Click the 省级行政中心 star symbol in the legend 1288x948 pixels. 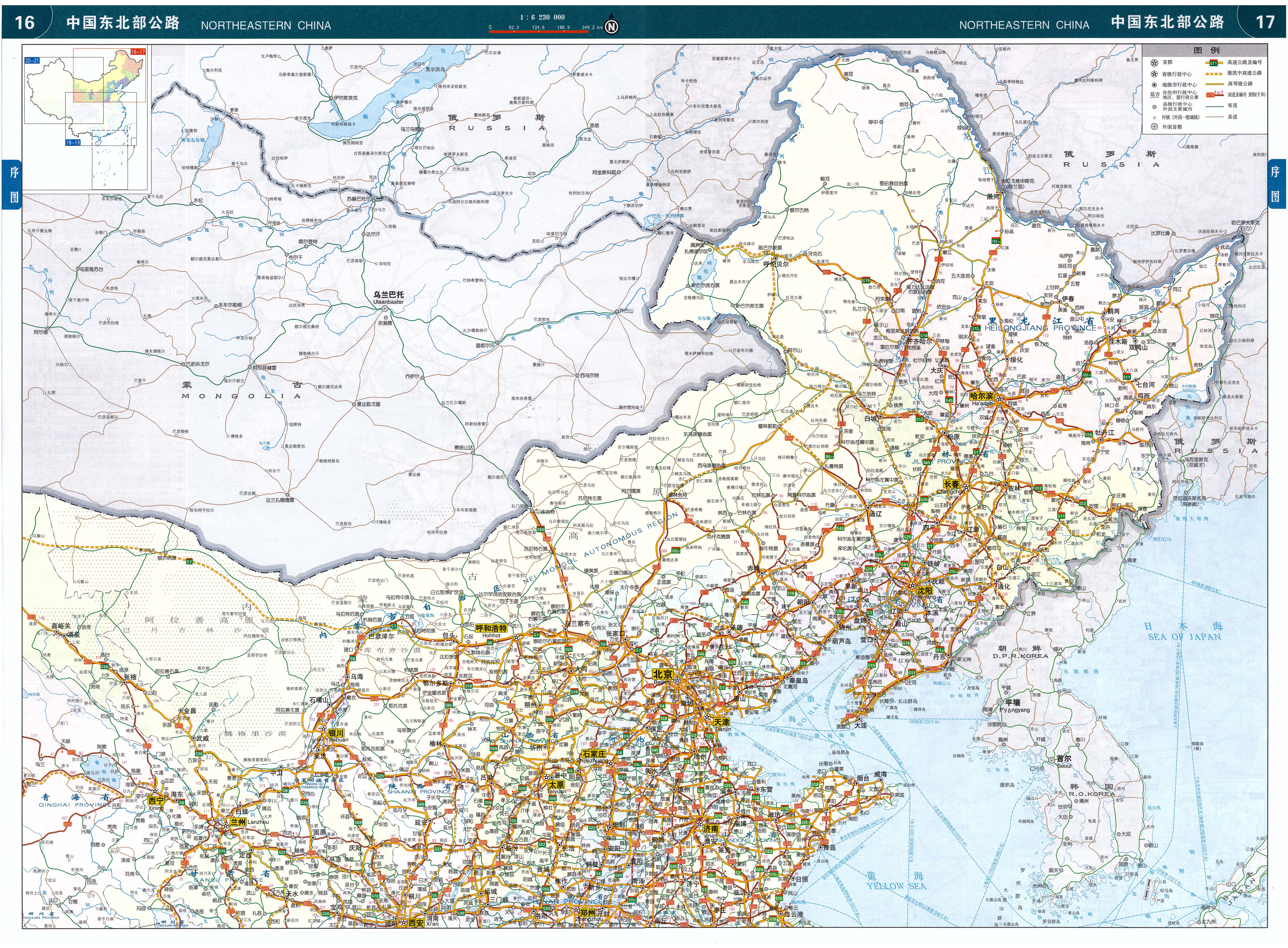click(x=1154, y=74)
